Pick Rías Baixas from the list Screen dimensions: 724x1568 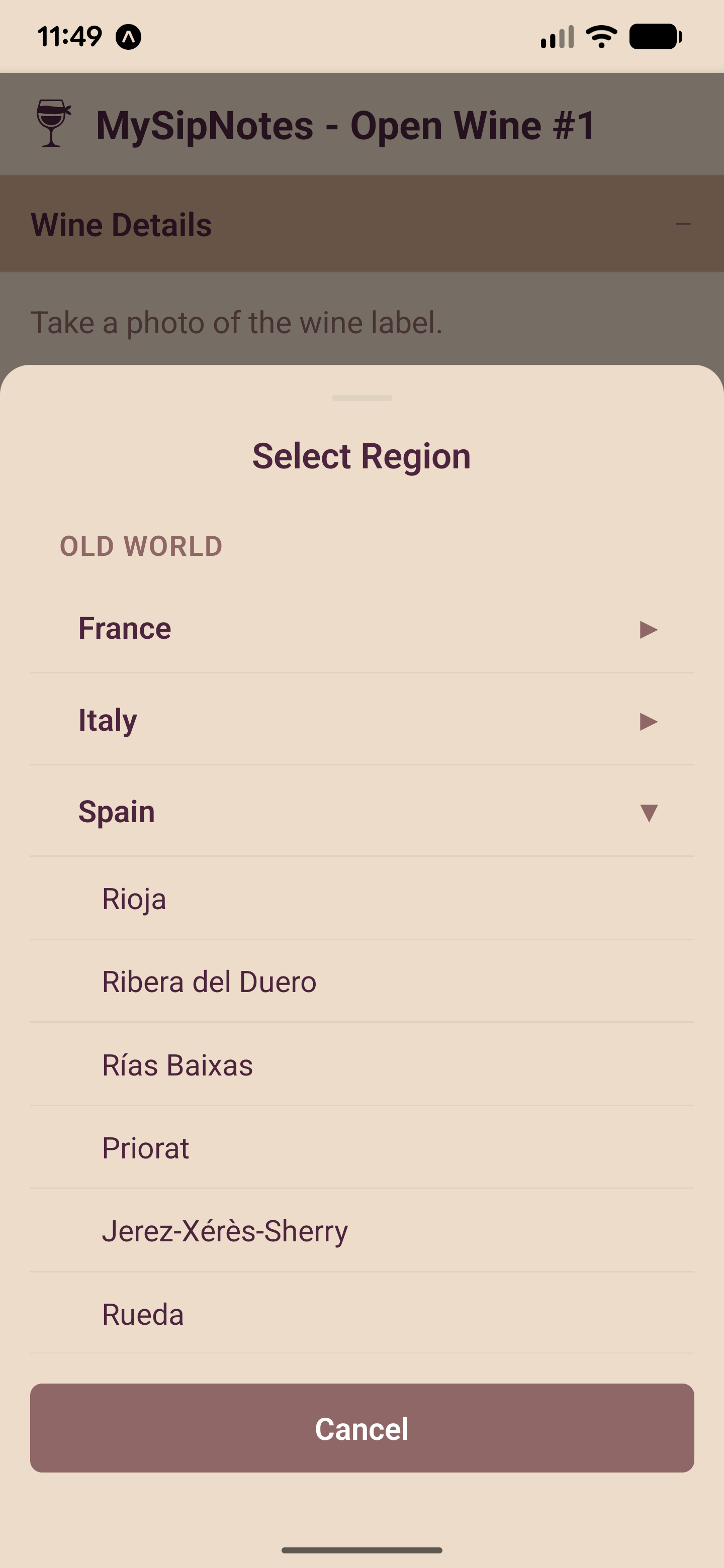[x=177, y=1064]
